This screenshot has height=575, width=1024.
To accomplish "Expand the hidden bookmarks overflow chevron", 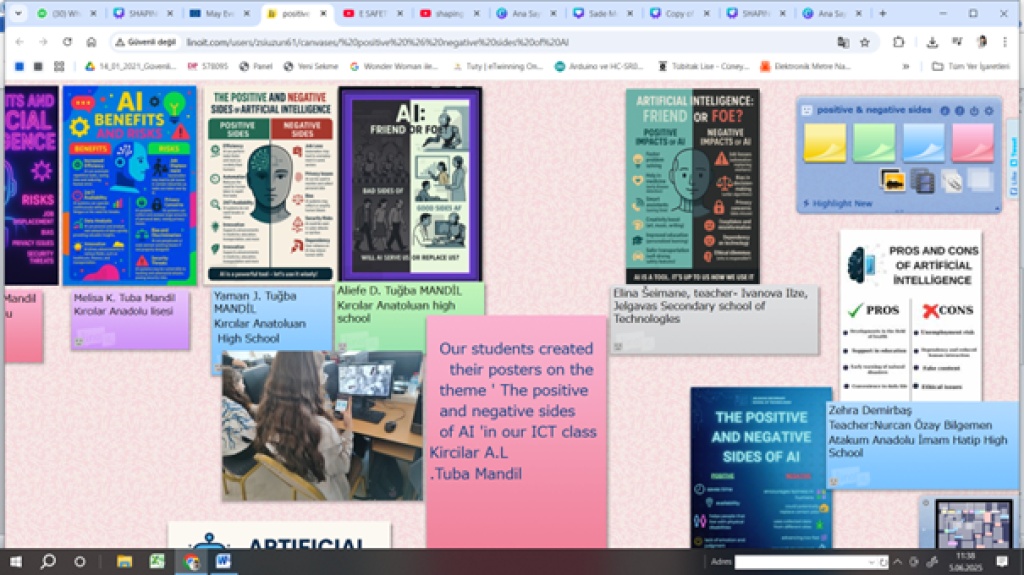I will click(906, 66).
